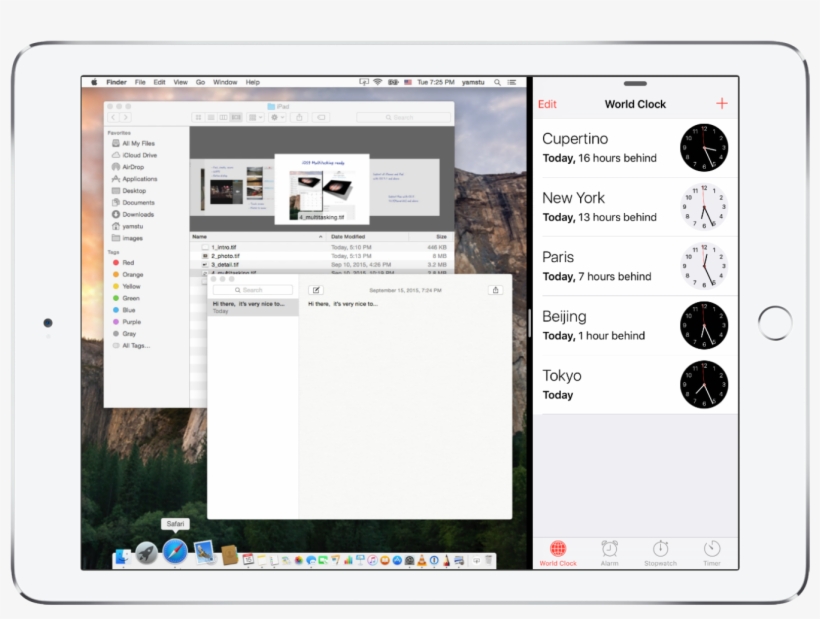Tap Edit in World Clock
This screenshot has width=820, height=619.
coord(547,104)
